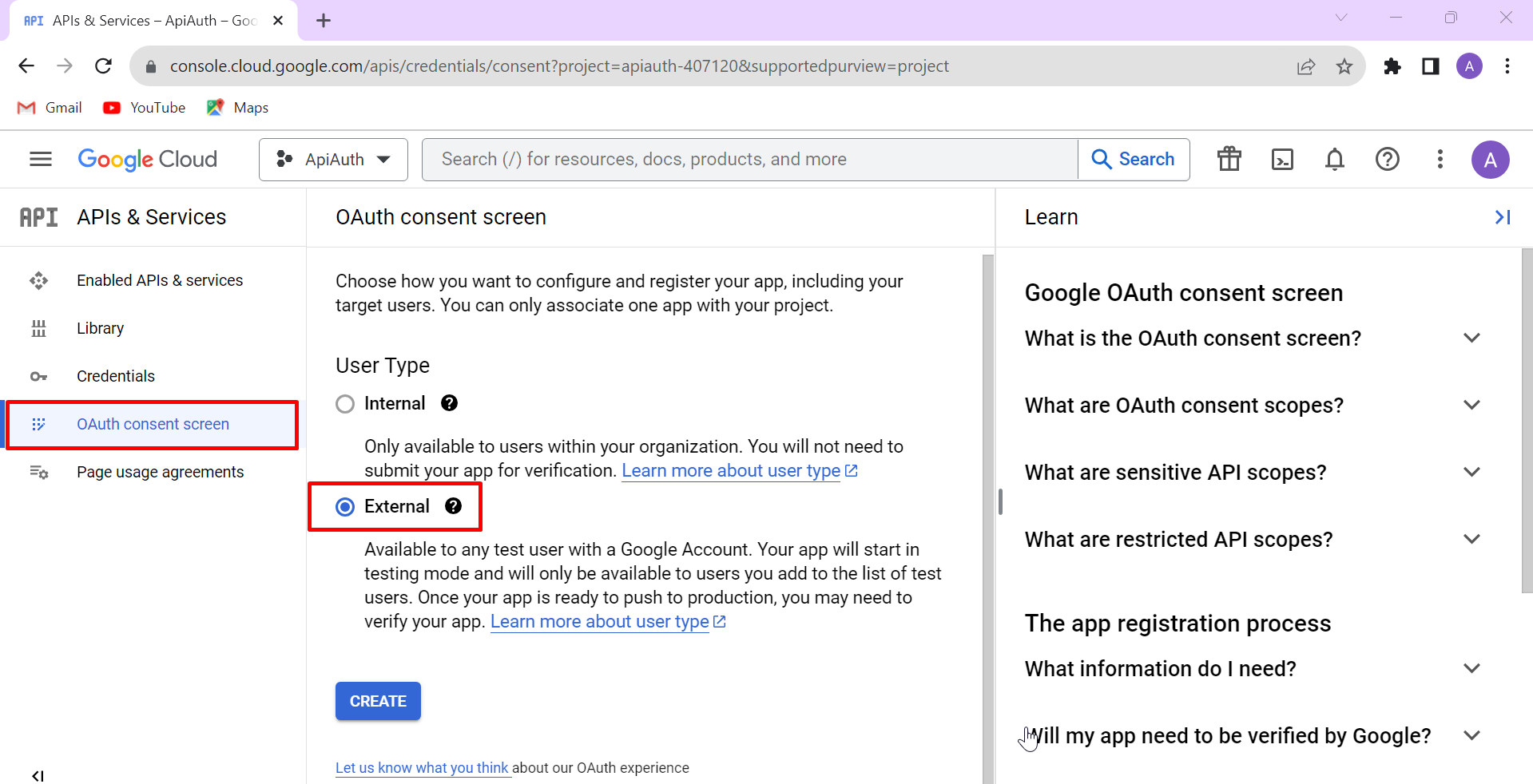1533x784 pixels.
Task: Expand 'Will my app need to be verified by Google?'
Action: coord(1472,735)
